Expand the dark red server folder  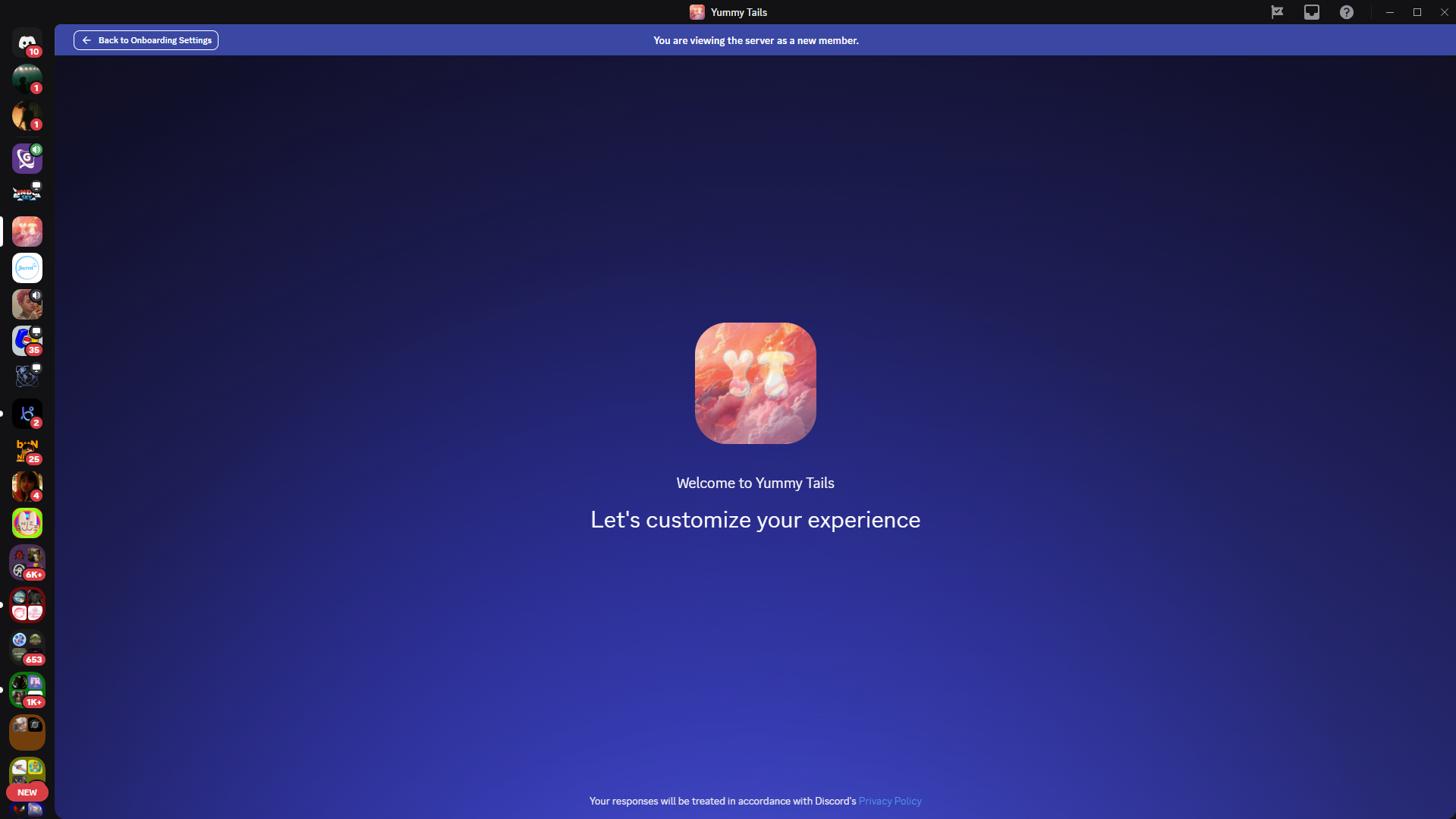27,605
